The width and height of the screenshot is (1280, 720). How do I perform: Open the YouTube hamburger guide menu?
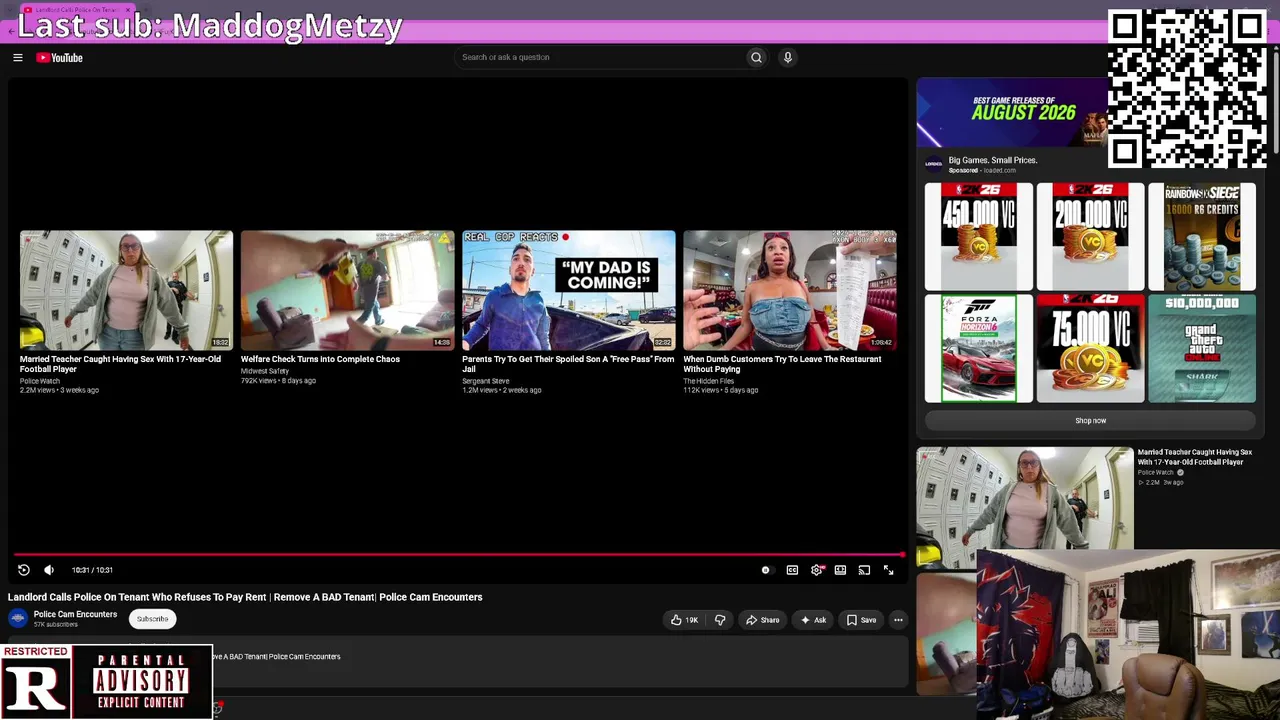18,58
